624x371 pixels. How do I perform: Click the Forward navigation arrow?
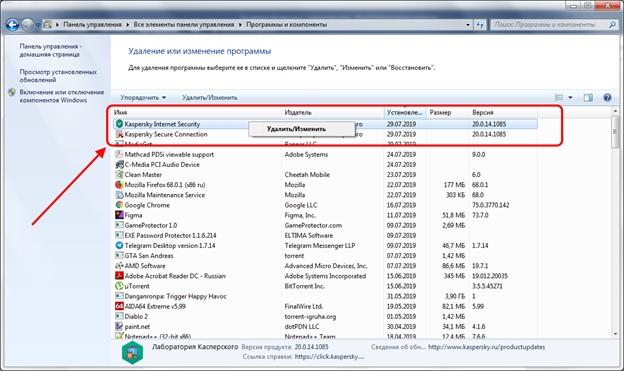[27, 25]
